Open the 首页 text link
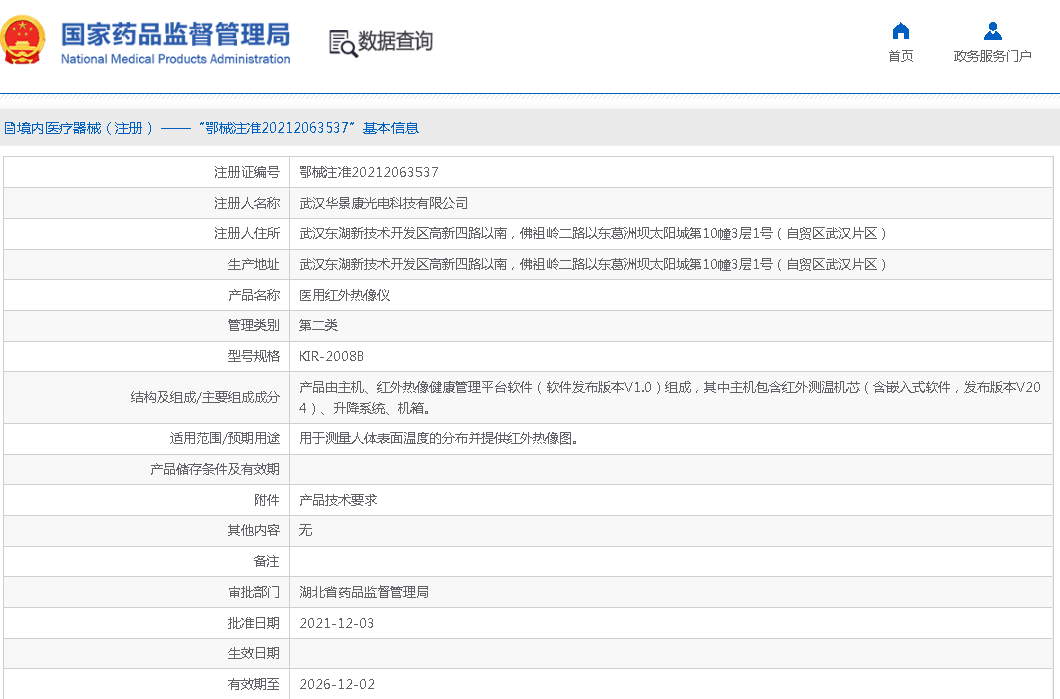Viewport: 1060px width, 699px height. click(x=901, y=56)
